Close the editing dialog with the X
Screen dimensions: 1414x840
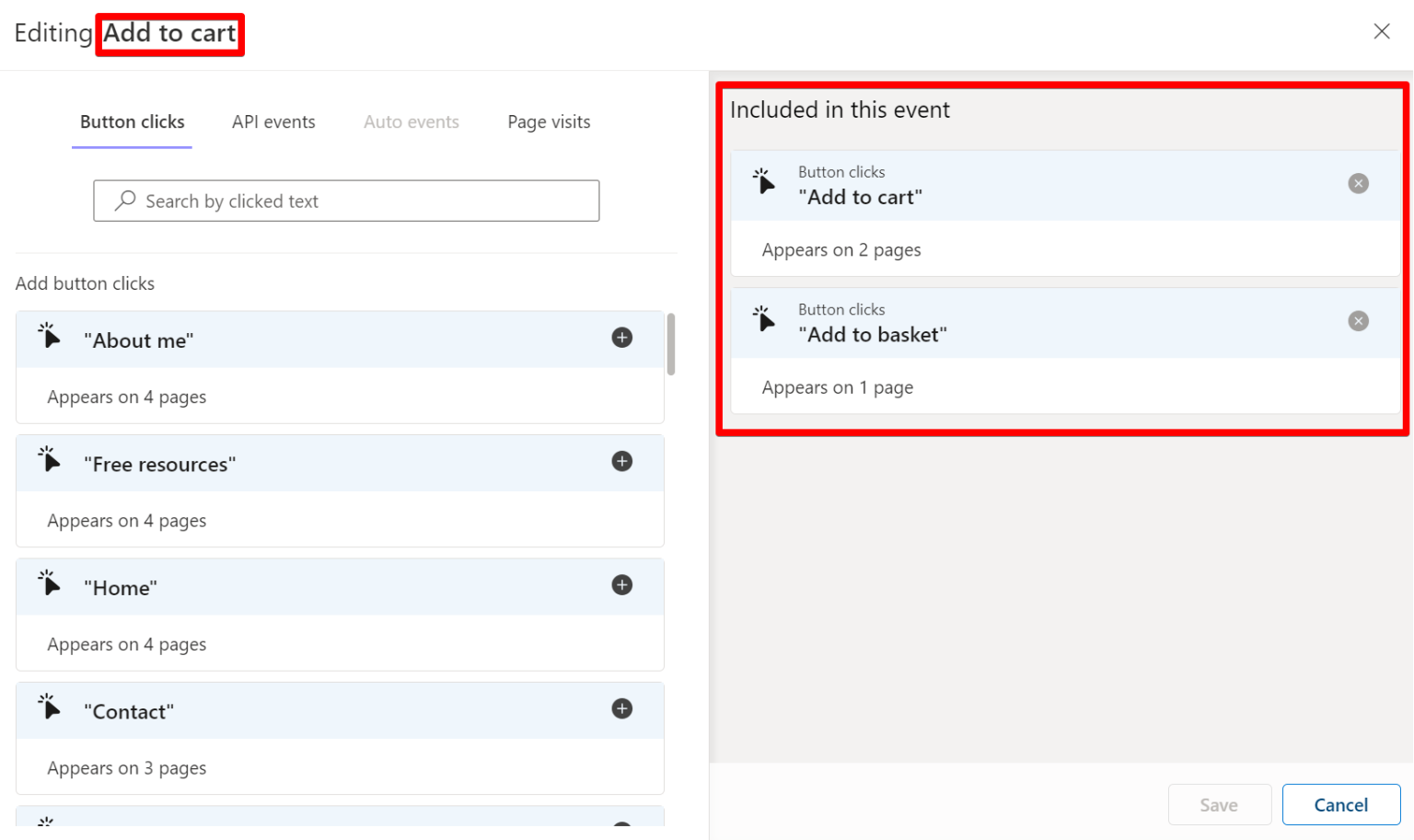(x=1382, y=31)
